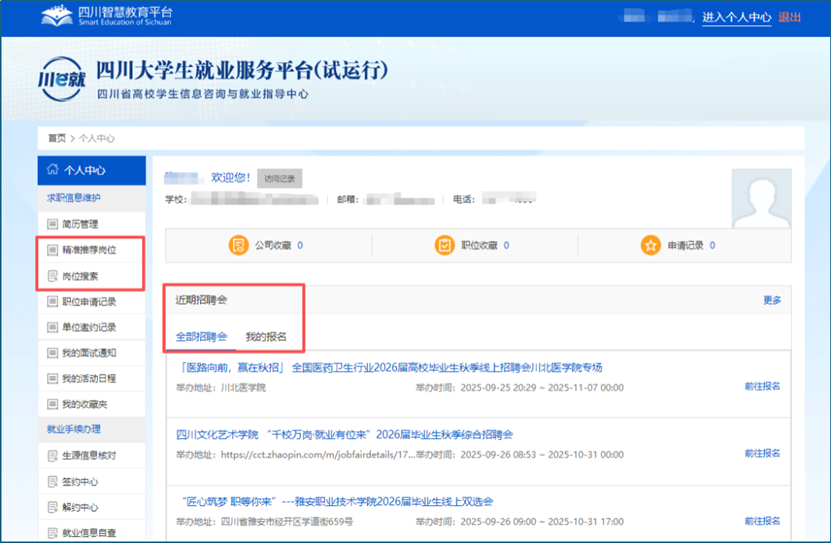Click the icon next to 职位申请记录
This screenshot has width=831, height=543.
52,302
